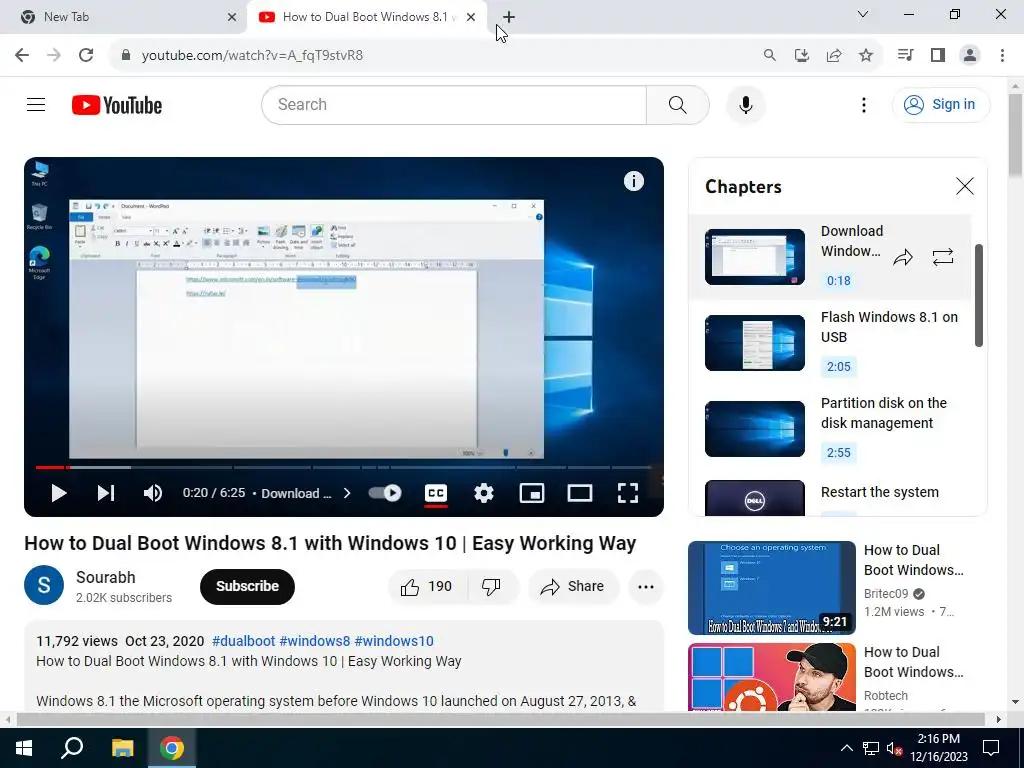1024x768 pixels.
Task: Focus the YouTube search box
Action: point(454,104)
